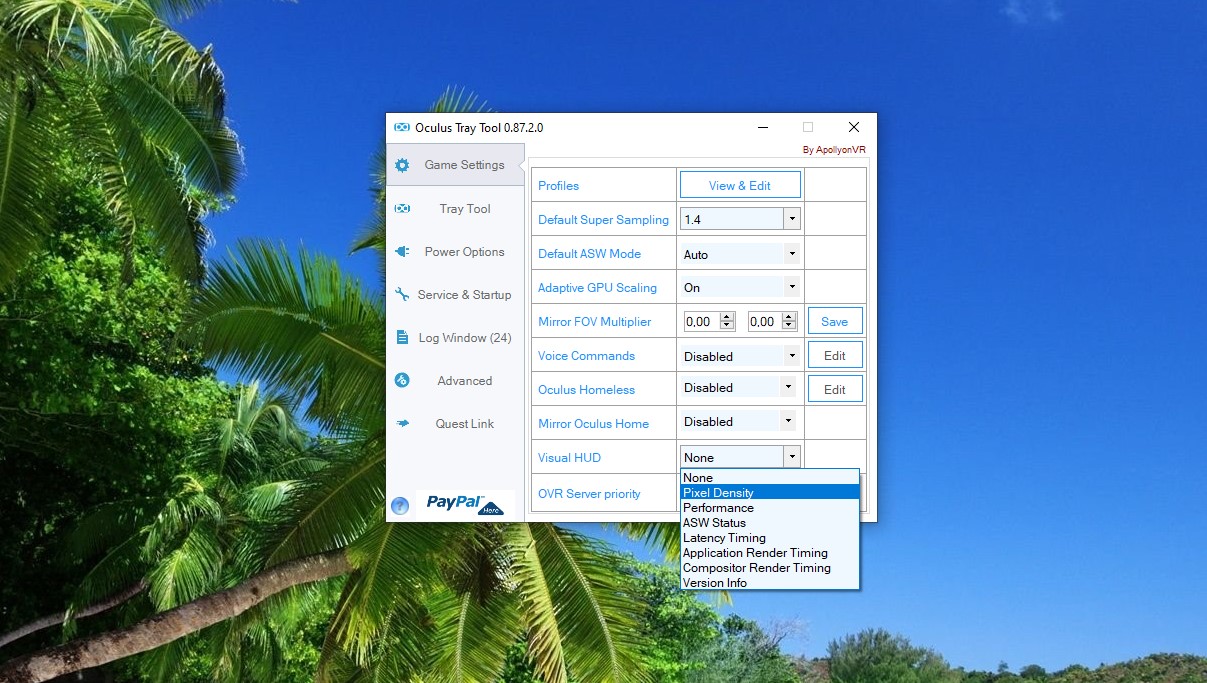Screen dimensions: 1207x683
Task: Click the OVR Server priority label
Action: pos(589,493)
